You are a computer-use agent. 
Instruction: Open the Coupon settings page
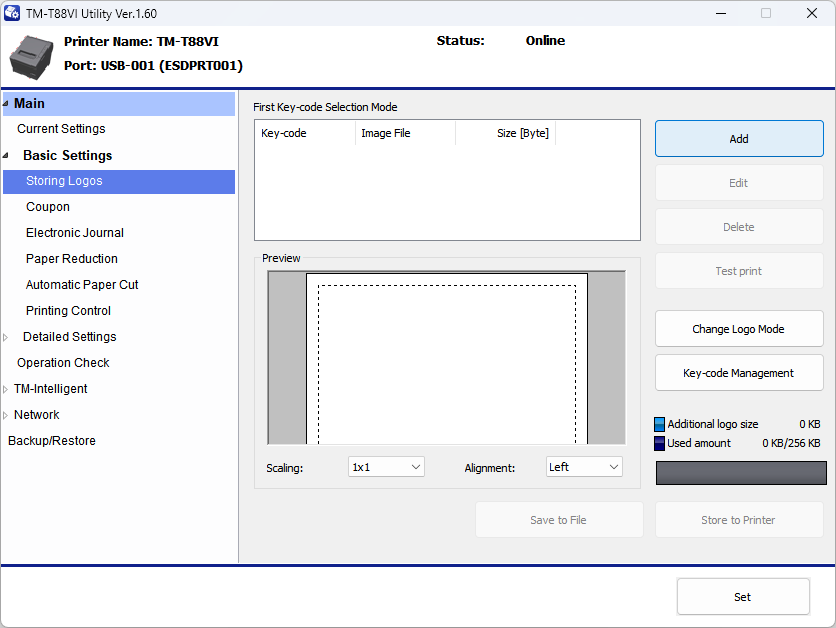[48, 207]
